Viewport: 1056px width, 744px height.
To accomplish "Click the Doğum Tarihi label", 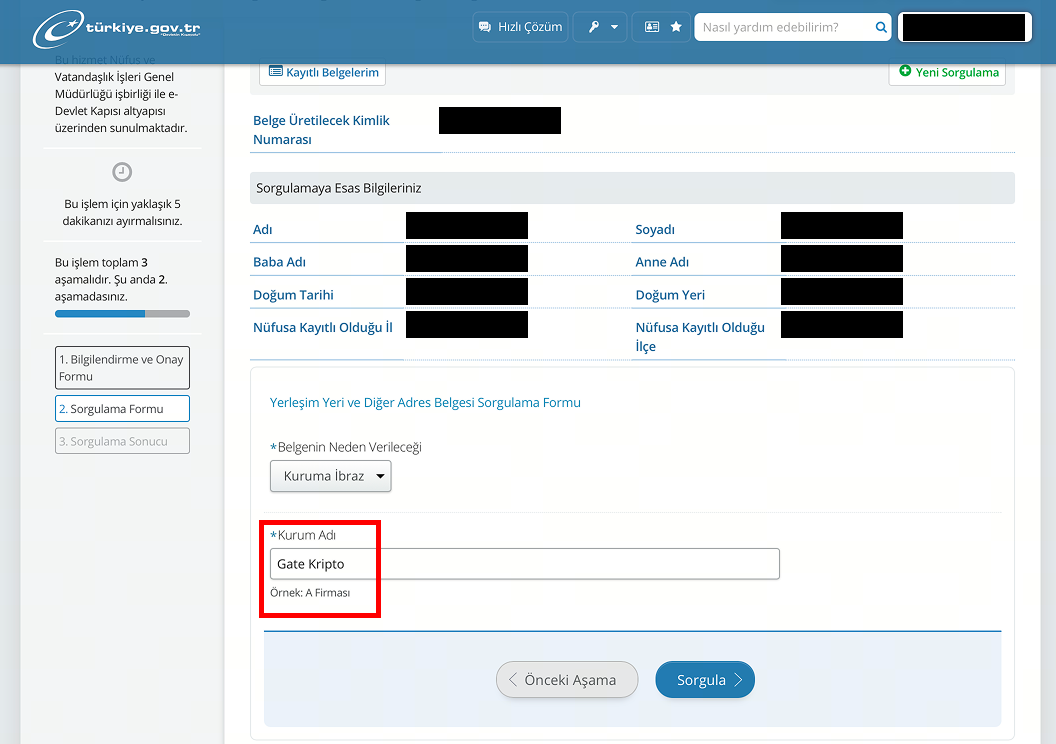I will (294, 295).
